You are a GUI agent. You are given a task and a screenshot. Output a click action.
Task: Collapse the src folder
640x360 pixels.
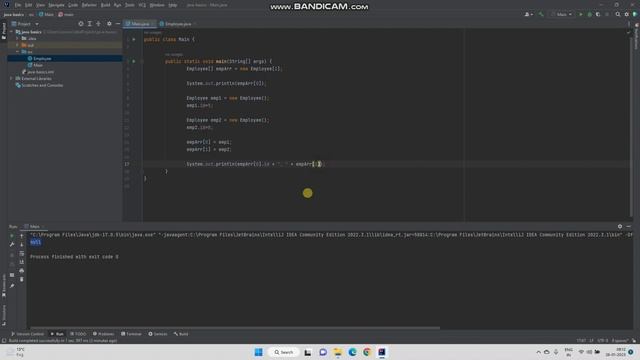[17, 52]
